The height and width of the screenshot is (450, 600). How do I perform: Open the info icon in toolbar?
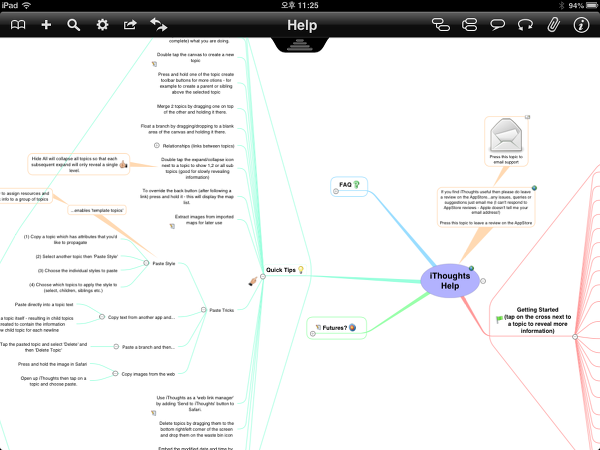click(x=581, y=25)
